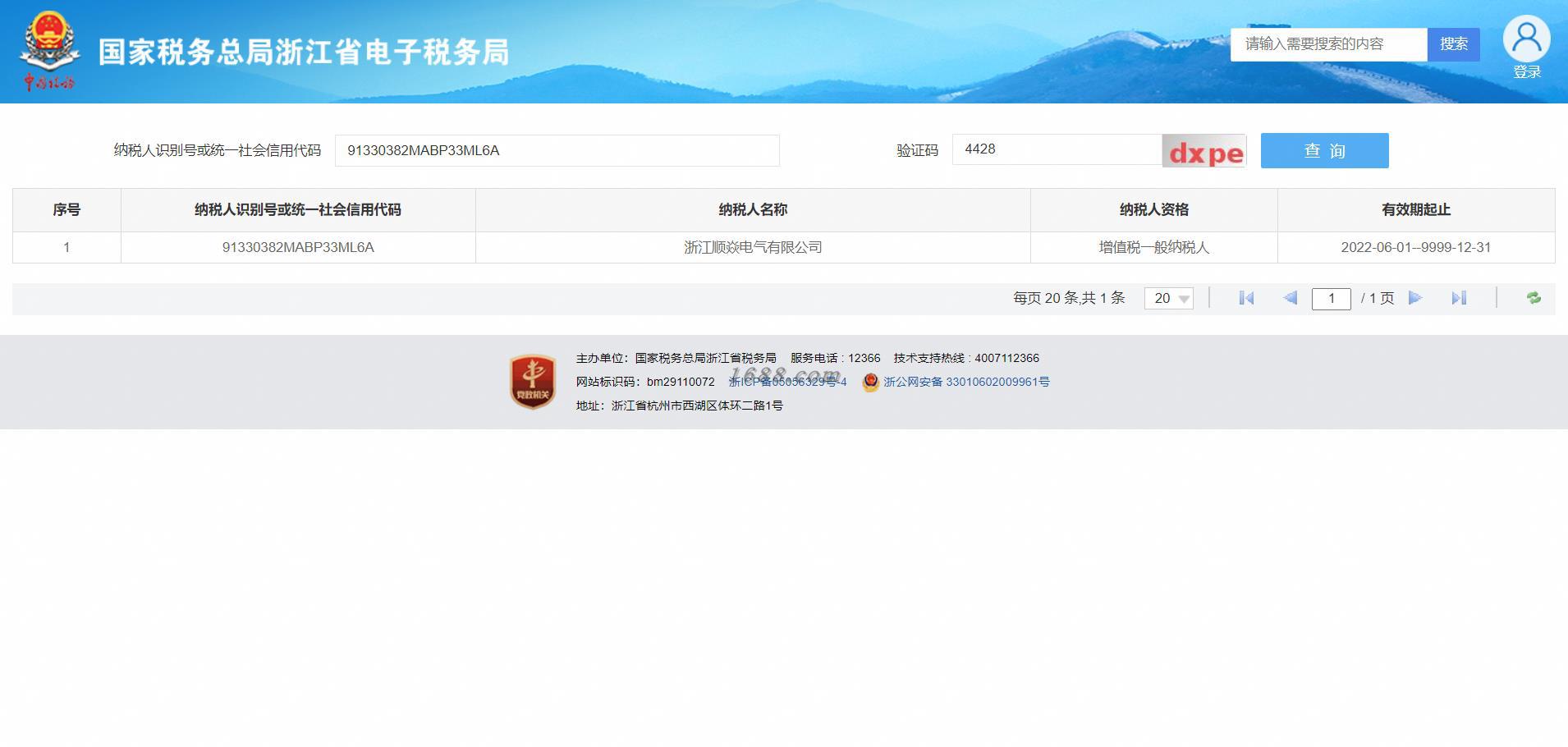Select cell 浙江顺焱电气有限公司
This screenshot has height=747, width=1568.
[753, 247]
